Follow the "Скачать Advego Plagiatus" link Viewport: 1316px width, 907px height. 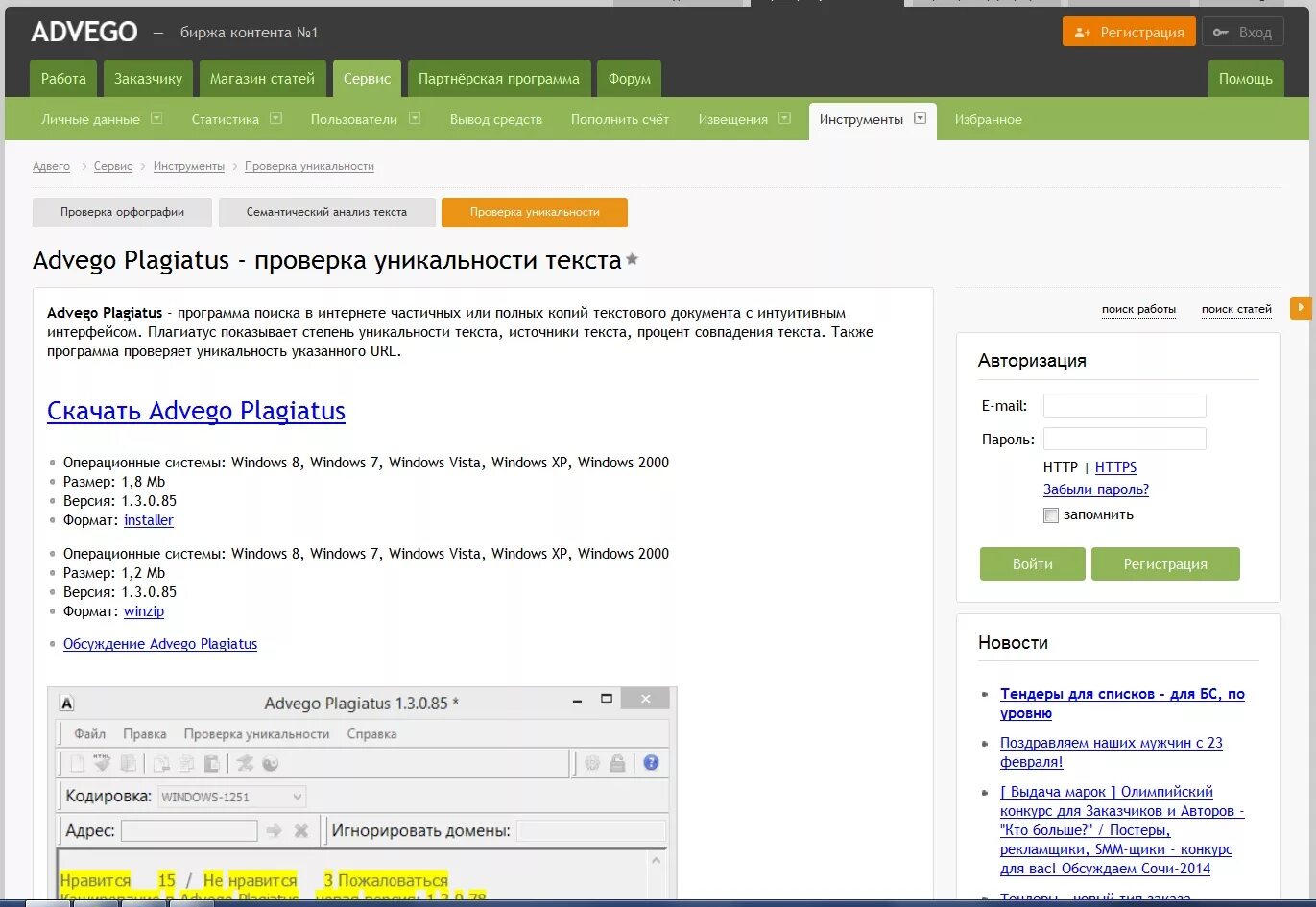point(196,411)
